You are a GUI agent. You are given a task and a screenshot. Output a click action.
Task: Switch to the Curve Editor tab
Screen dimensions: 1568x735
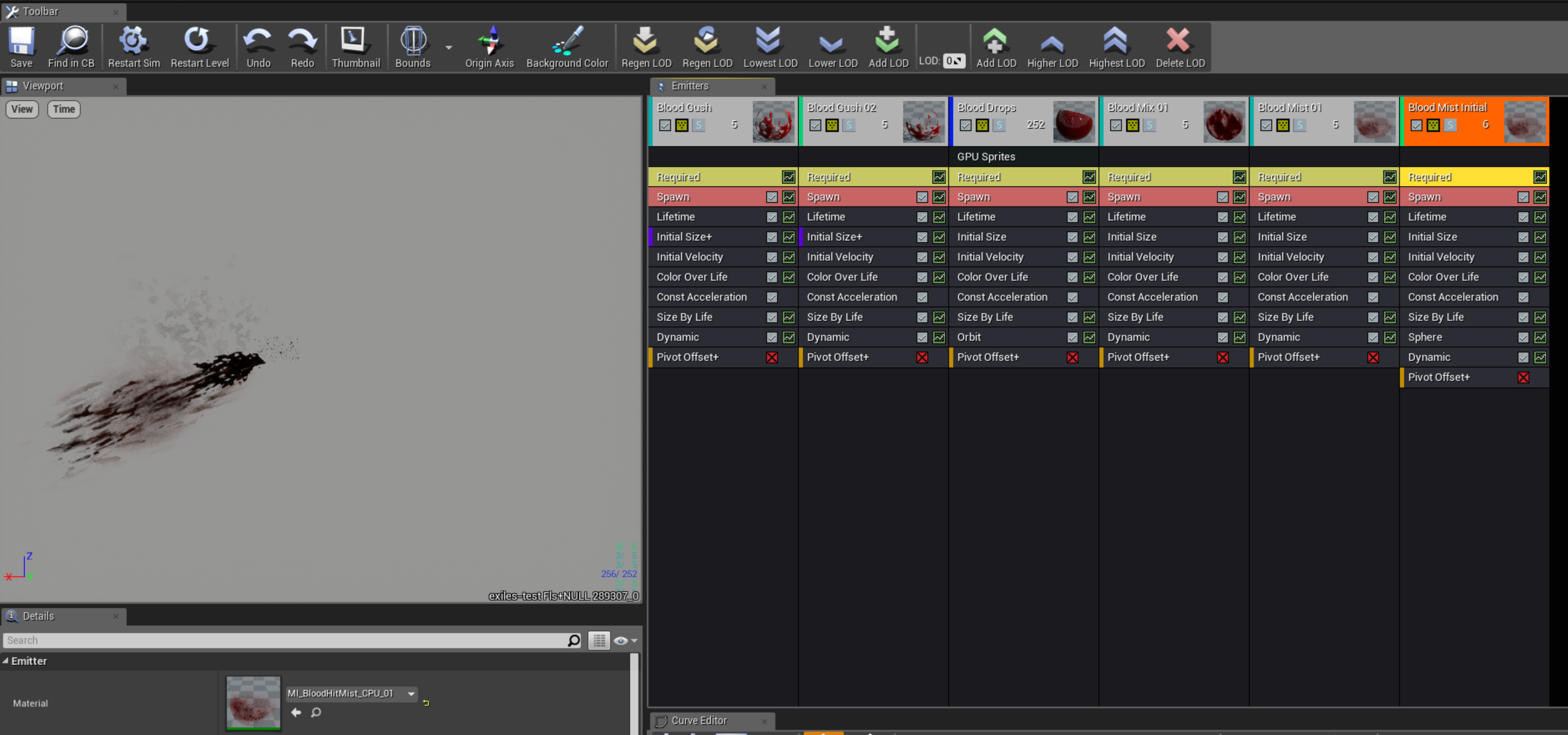[698, 721]
